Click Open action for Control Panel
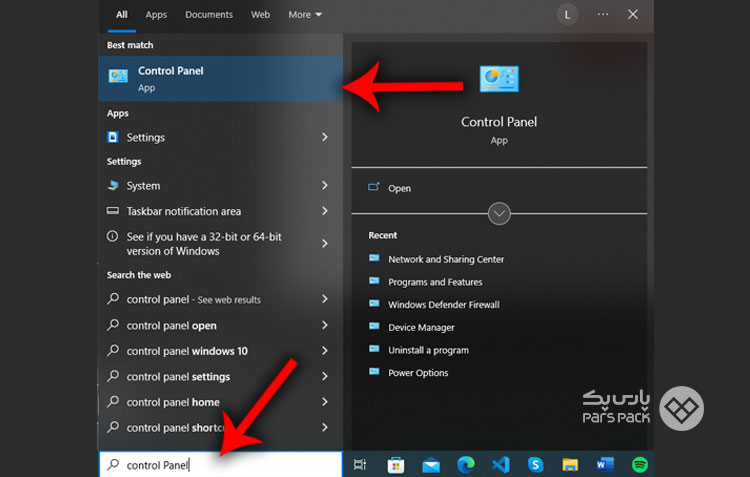This screenshot has width=750, height=477. coord(399,188)
